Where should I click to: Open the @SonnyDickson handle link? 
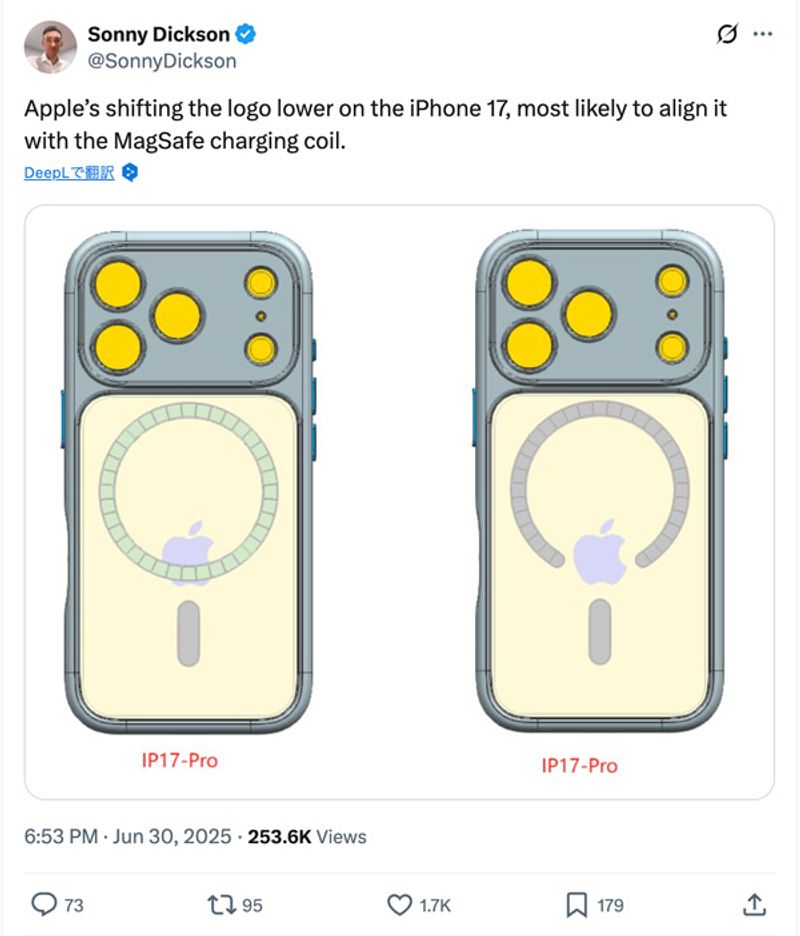click(x=162, y=60)
